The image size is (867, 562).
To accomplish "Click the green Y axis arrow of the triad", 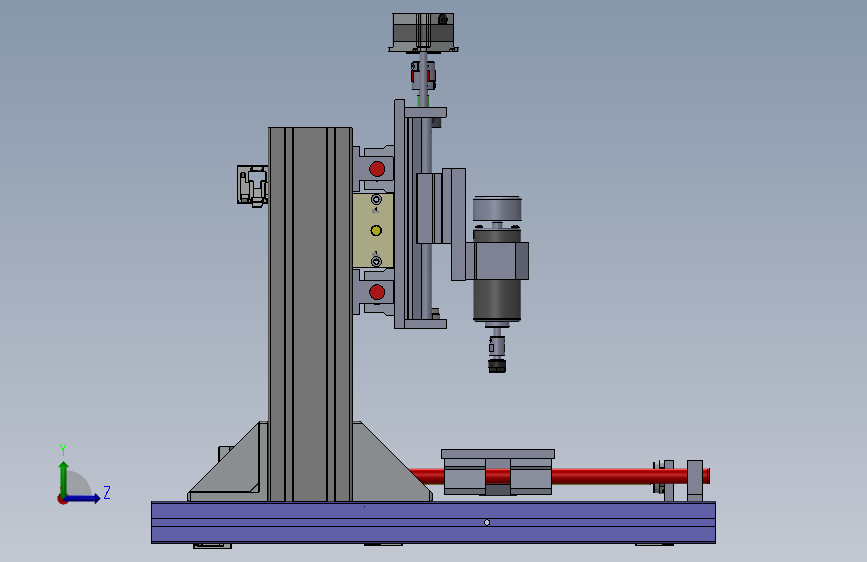I will click(64, 479).
